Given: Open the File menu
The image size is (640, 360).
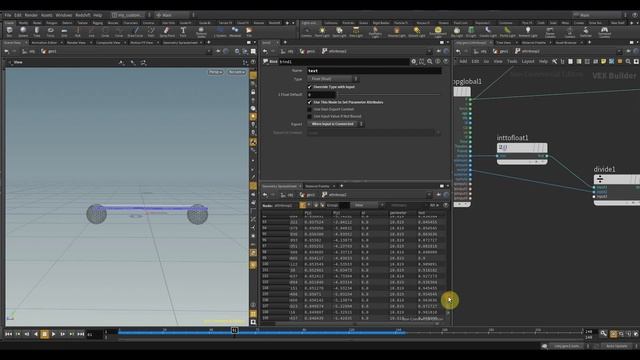Looking at the screenshot, I should (x=8, y=15).
